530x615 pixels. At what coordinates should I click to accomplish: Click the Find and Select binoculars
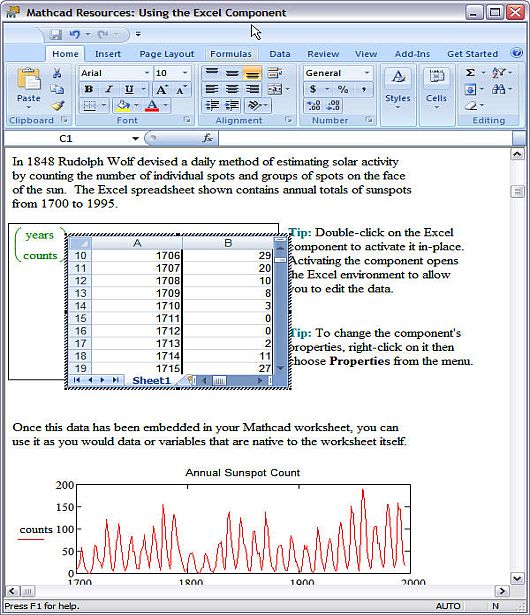[x=498, y=89]
